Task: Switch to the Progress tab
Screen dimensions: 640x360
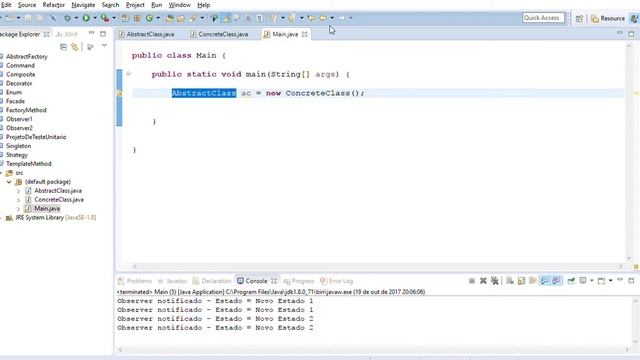Action: point(299,281)
